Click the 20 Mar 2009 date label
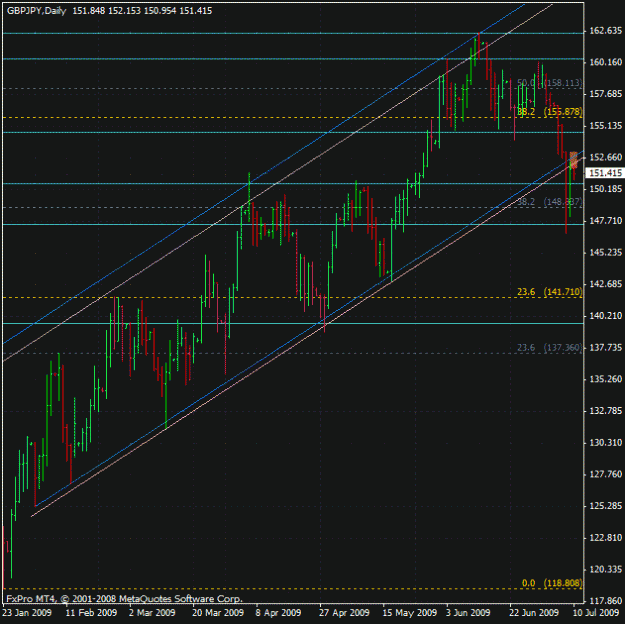 tap(218, 612)
